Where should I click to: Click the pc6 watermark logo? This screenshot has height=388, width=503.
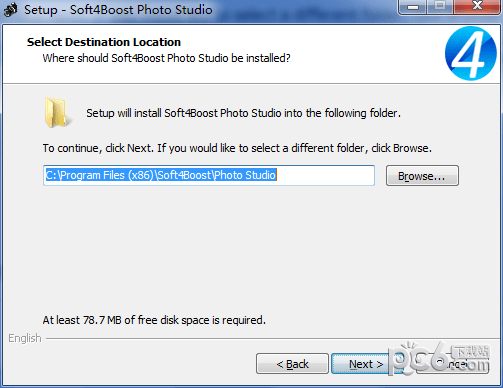click(x=439, y=358)
